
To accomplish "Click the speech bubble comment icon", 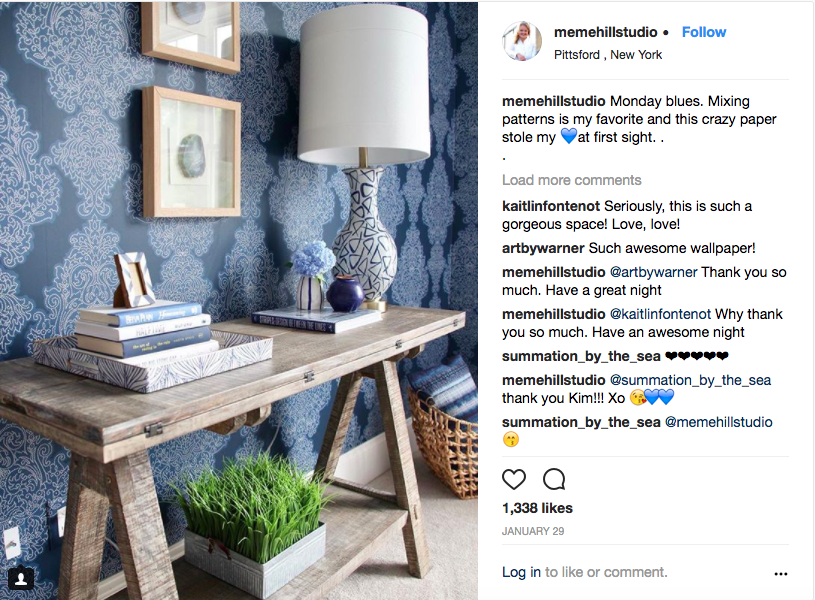I will pyautogui.click(x=554, y=479).
